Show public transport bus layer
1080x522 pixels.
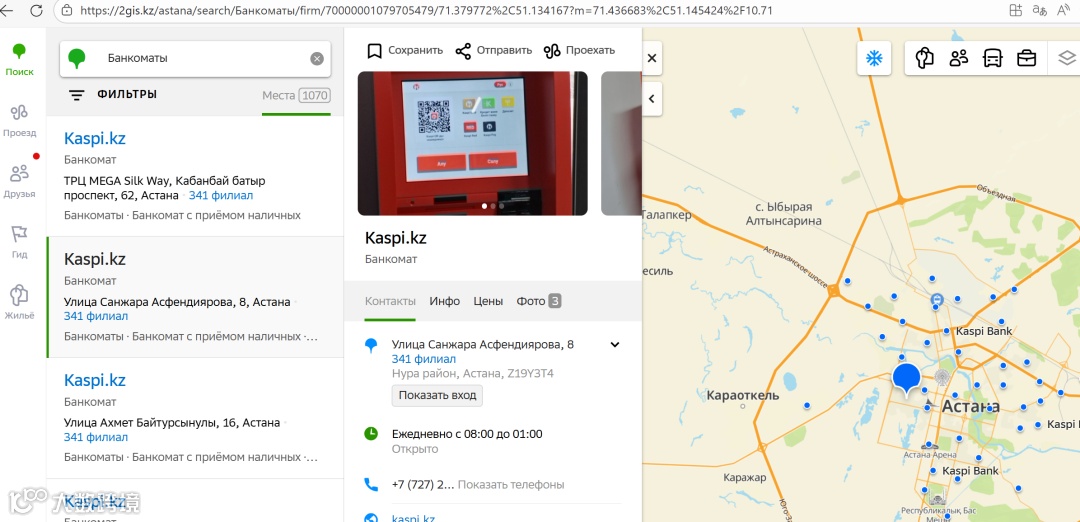point(992,59)
